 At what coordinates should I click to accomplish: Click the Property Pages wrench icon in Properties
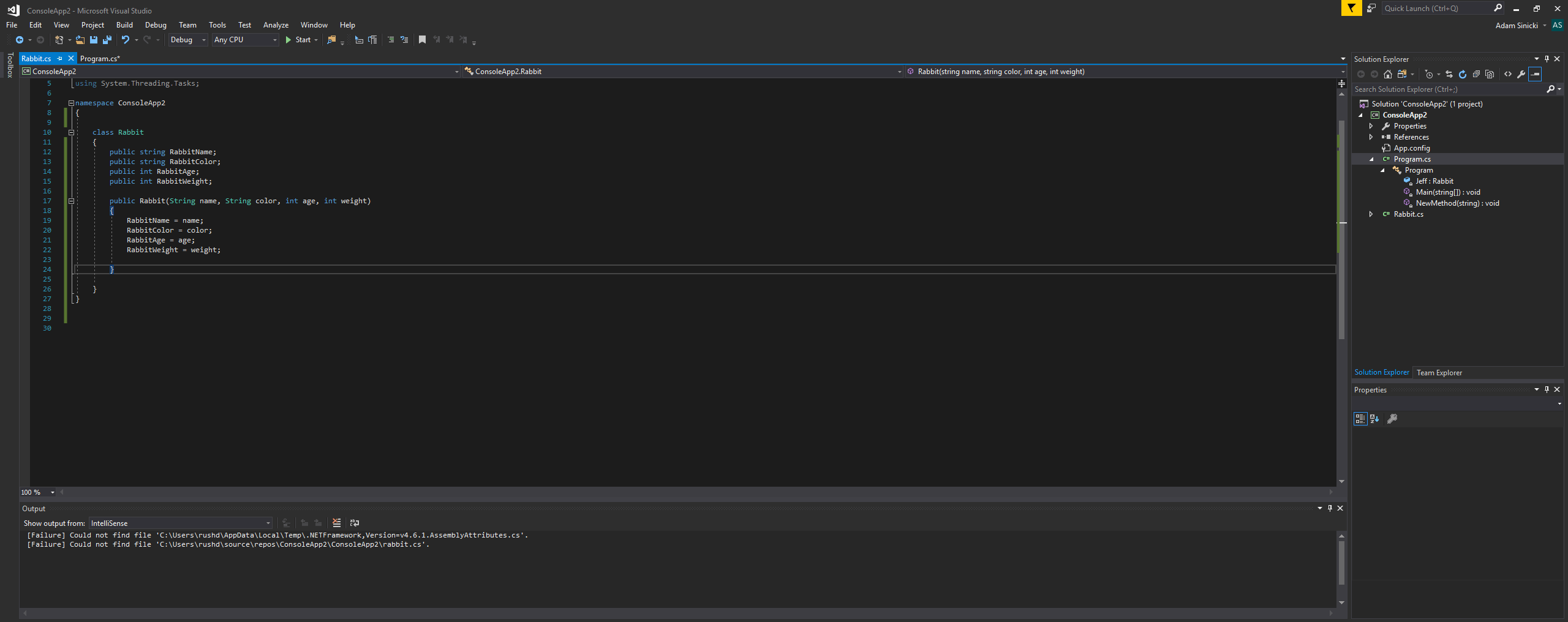(1392, 419)
